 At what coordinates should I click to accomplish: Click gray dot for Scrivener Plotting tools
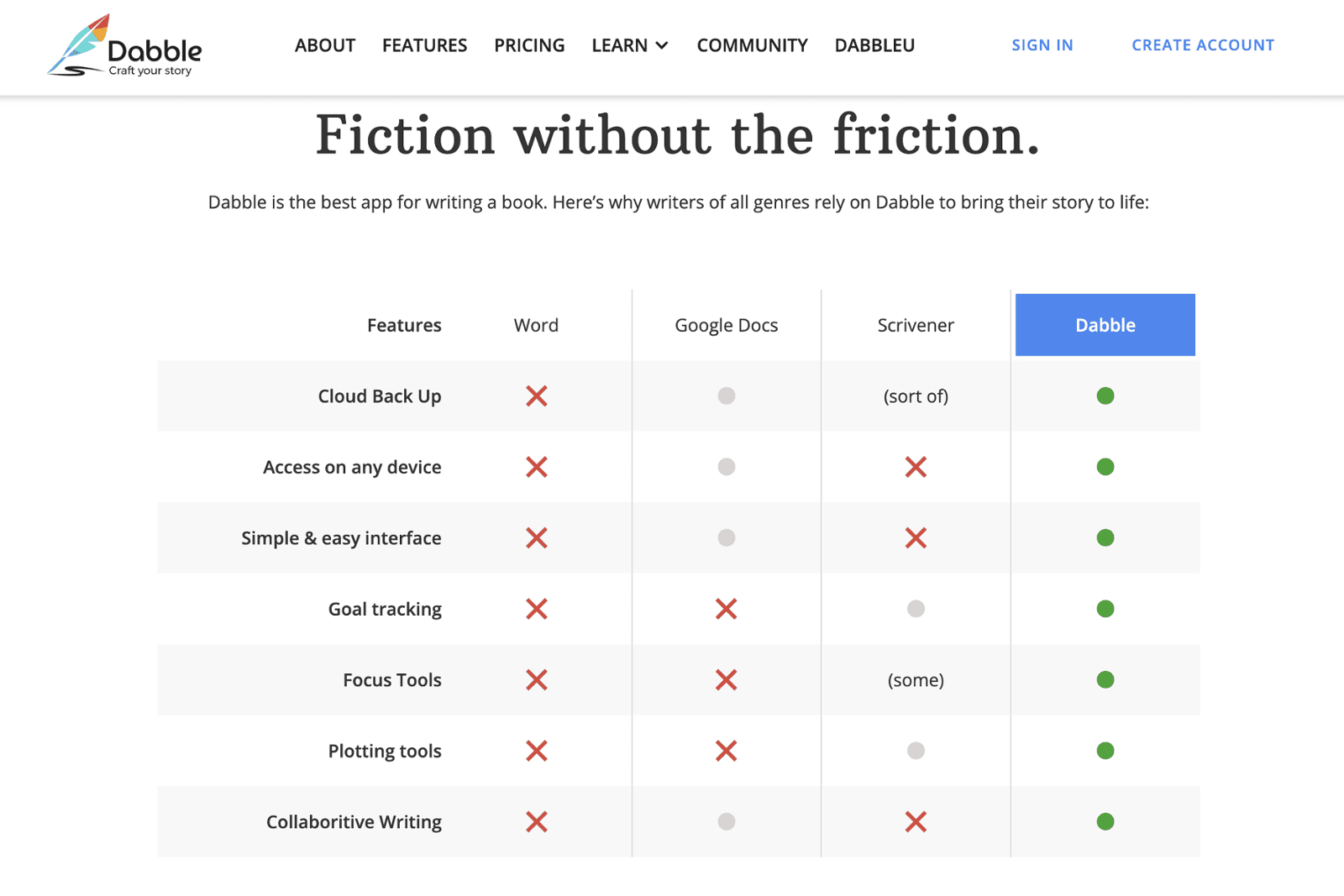point(916,751)
